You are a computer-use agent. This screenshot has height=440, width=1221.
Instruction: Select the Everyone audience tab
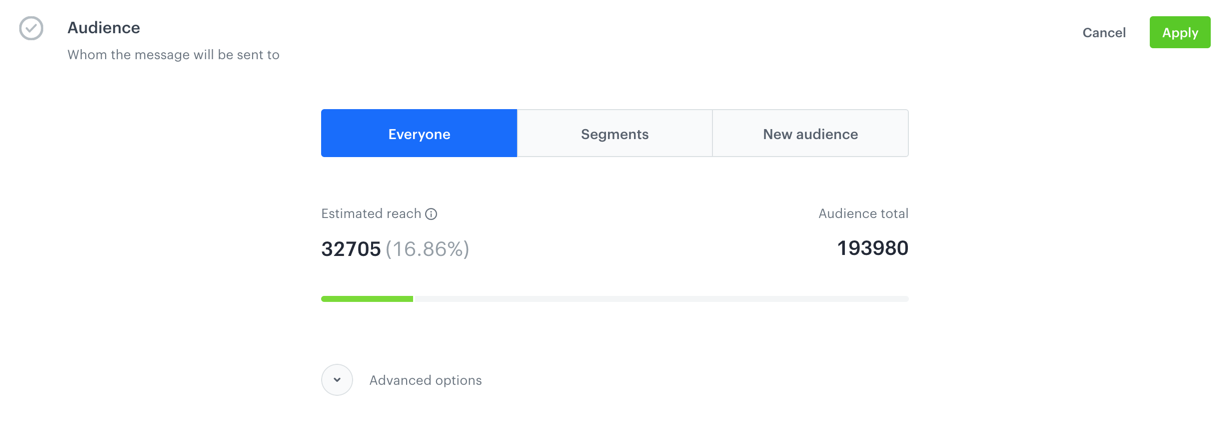tap(419, 134)
